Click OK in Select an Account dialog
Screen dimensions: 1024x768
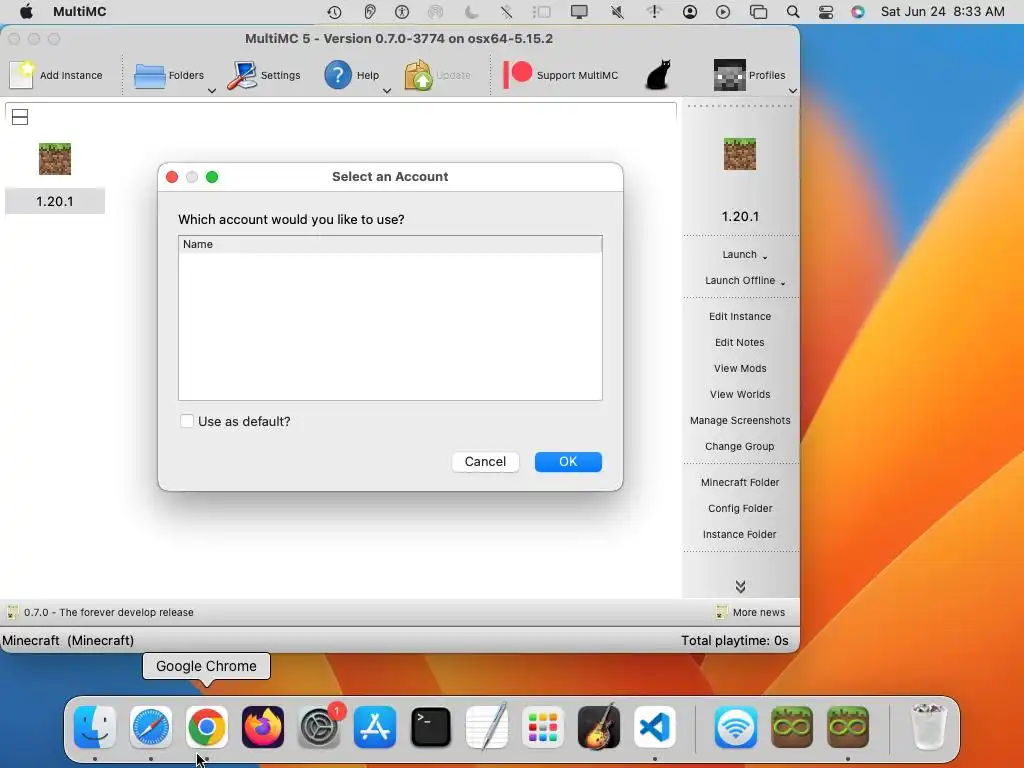coord(568,462)
